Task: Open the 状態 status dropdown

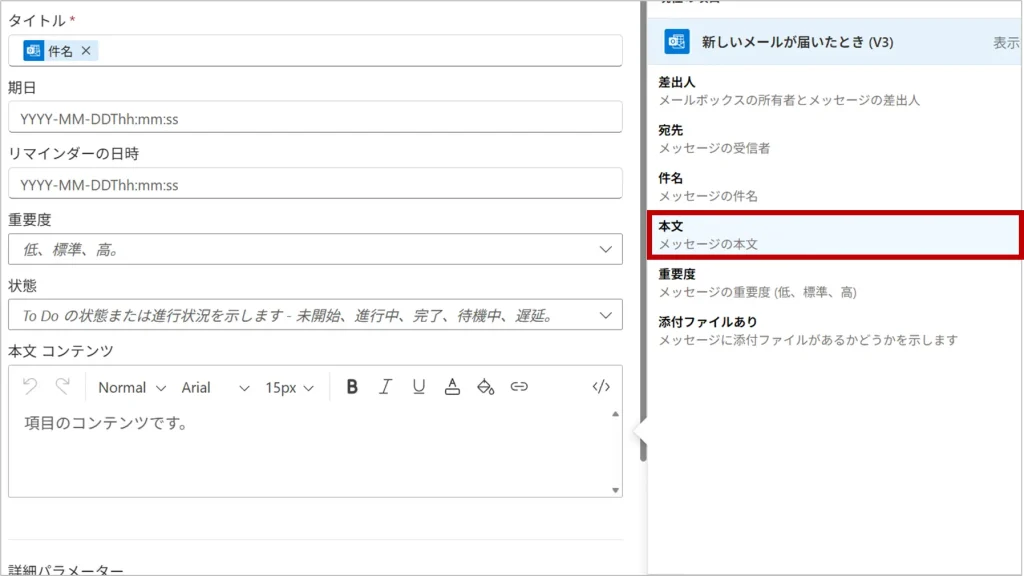Action: click(x=604, y=315)
